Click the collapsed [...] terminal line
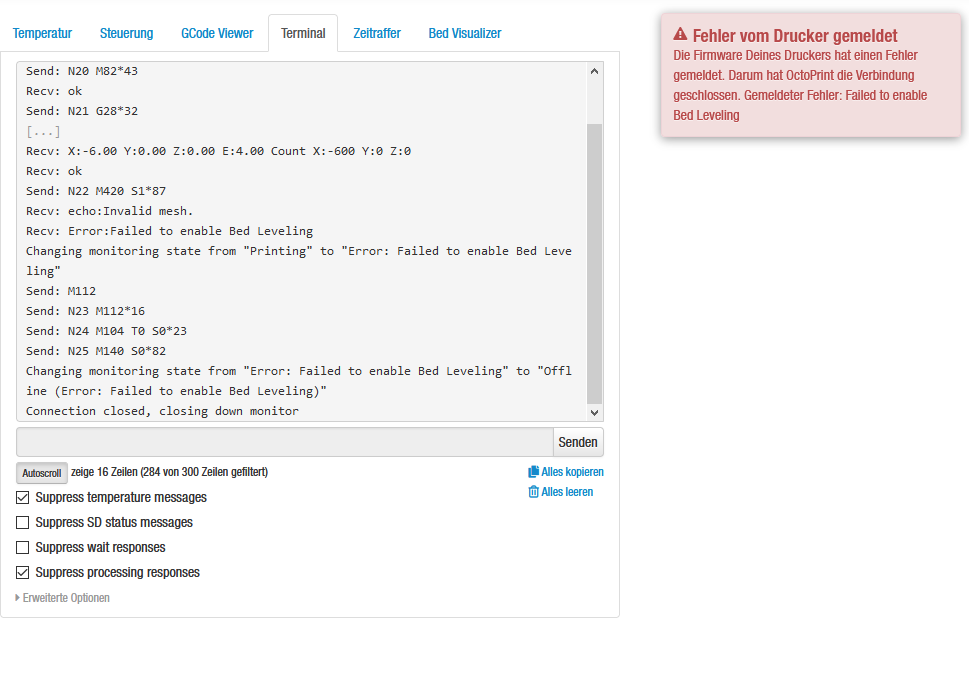969x673 pixels. [x=43, y=131]
